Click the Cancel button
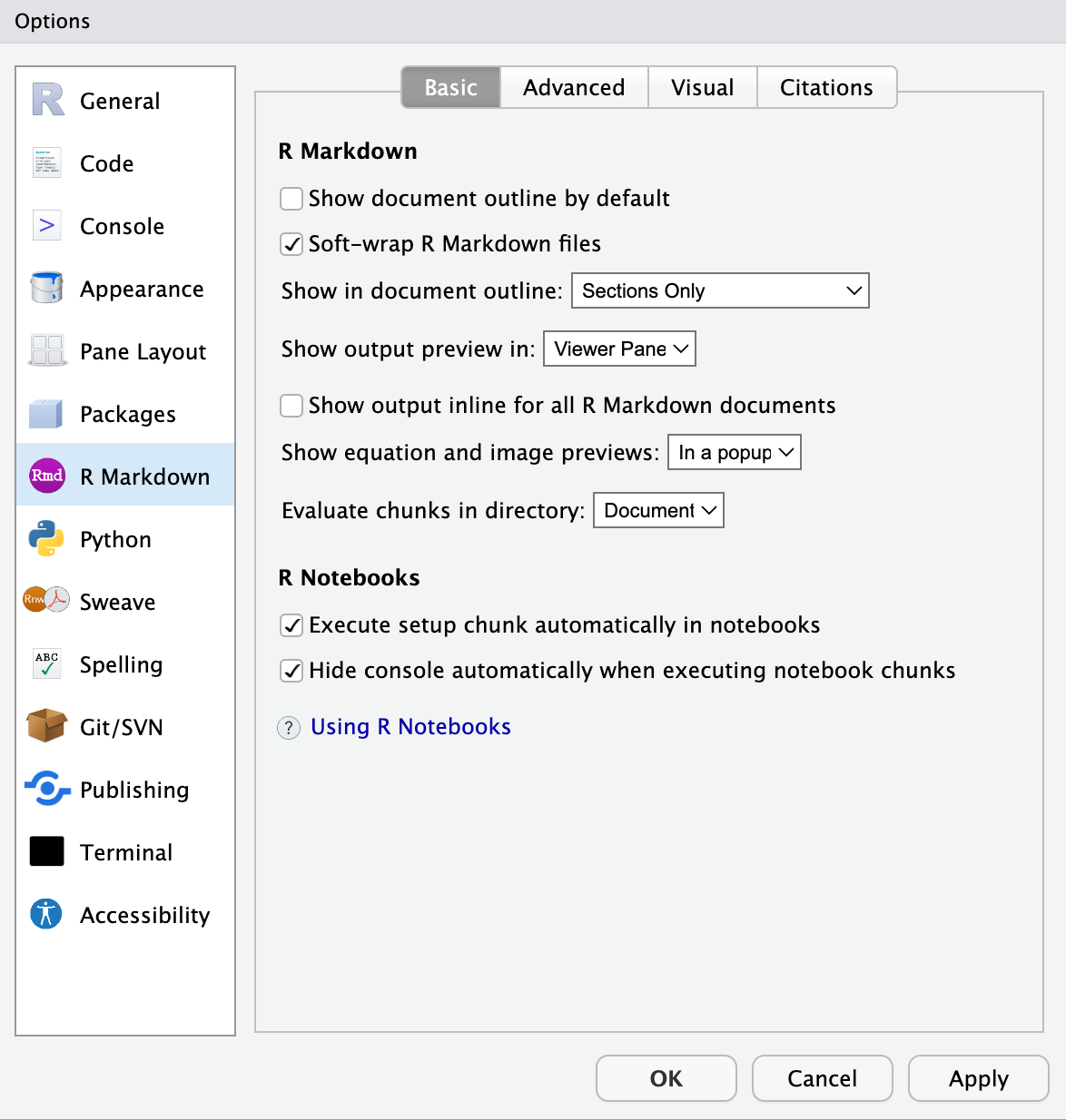 [823, 1078]
